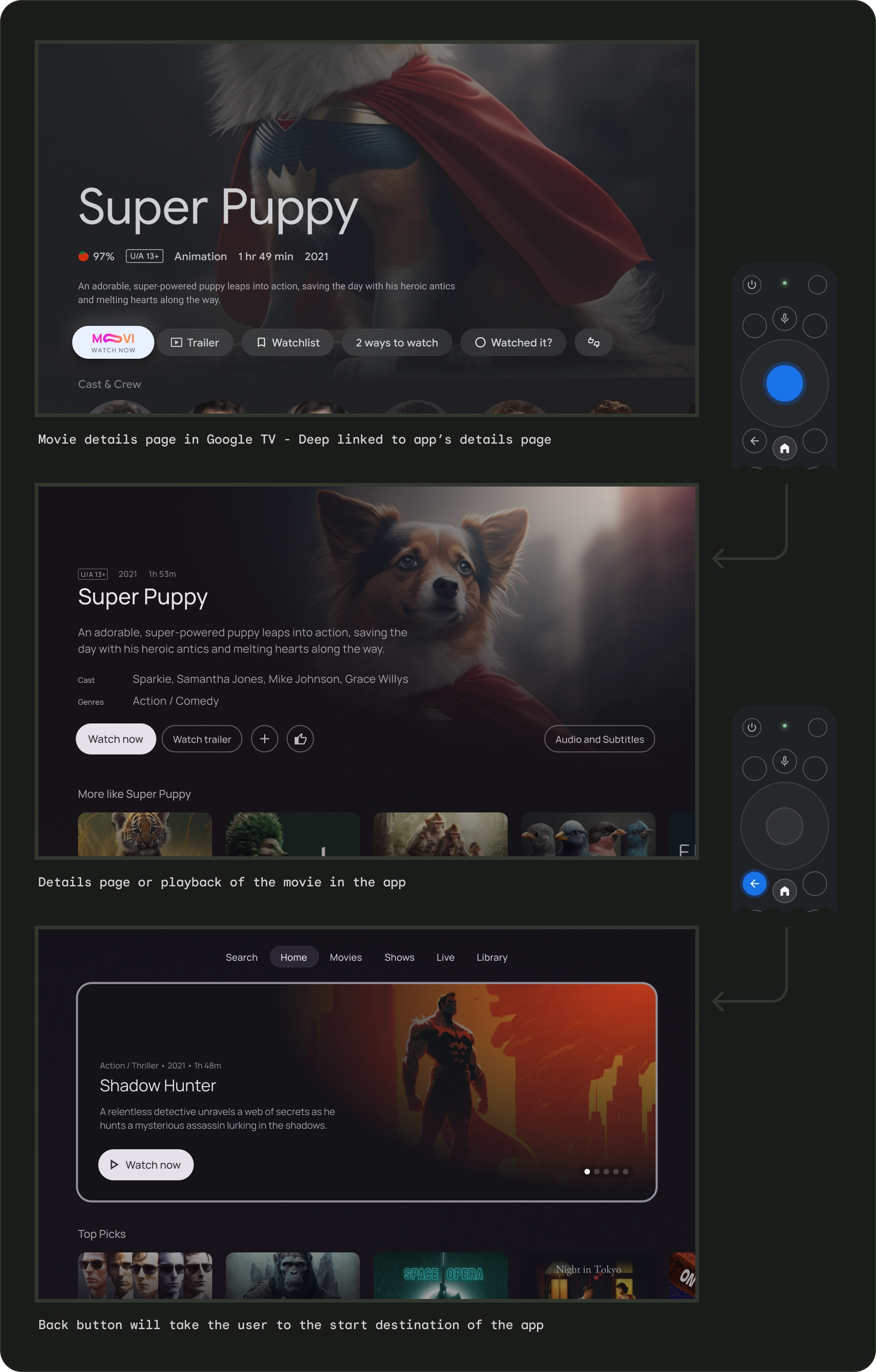Select the Movies tab in app navigation
Viewport: 876px width, 1372px height.
tap(345, 957)
